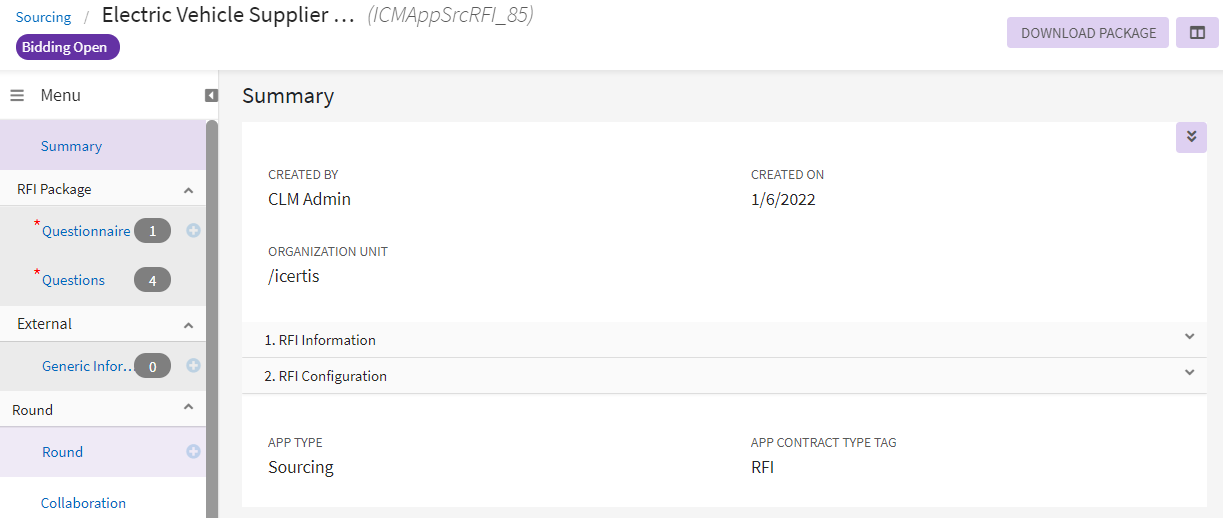Image resolution: width=1223 pixels, height=518 pixels.
Task: Go to Sourcing breadcrumb link
Action: point(43,17)
